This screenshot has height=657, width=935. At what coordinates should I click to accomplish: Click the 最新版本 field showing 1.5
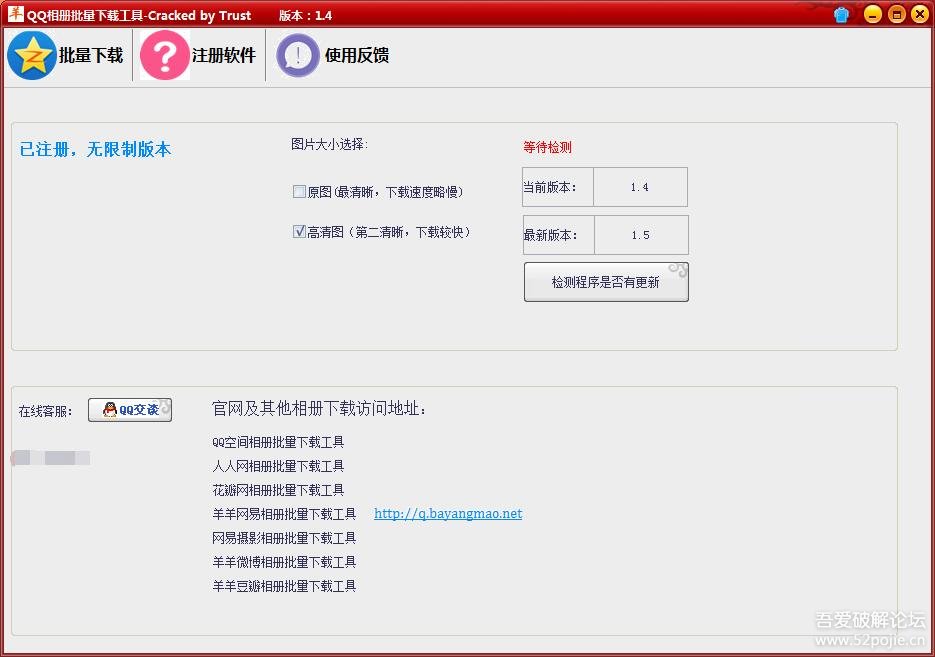coord(641,235)
